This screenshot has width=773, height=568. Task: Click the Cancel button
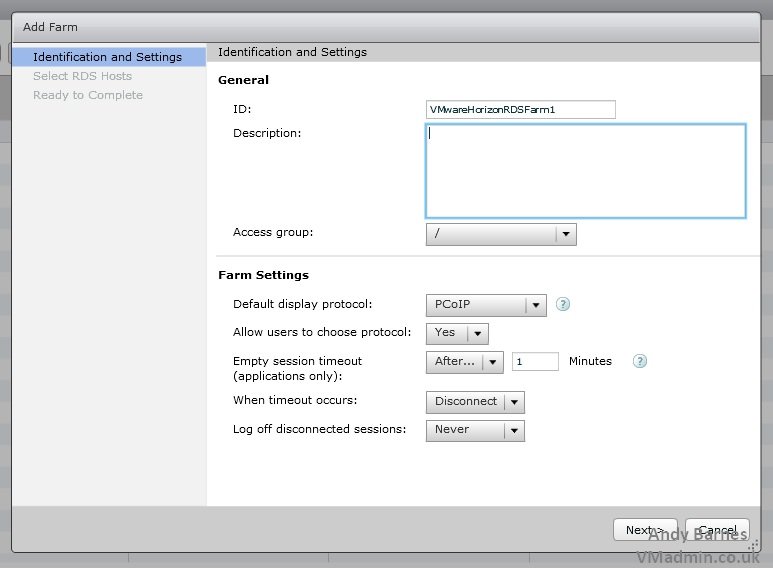tap(717, 530)
